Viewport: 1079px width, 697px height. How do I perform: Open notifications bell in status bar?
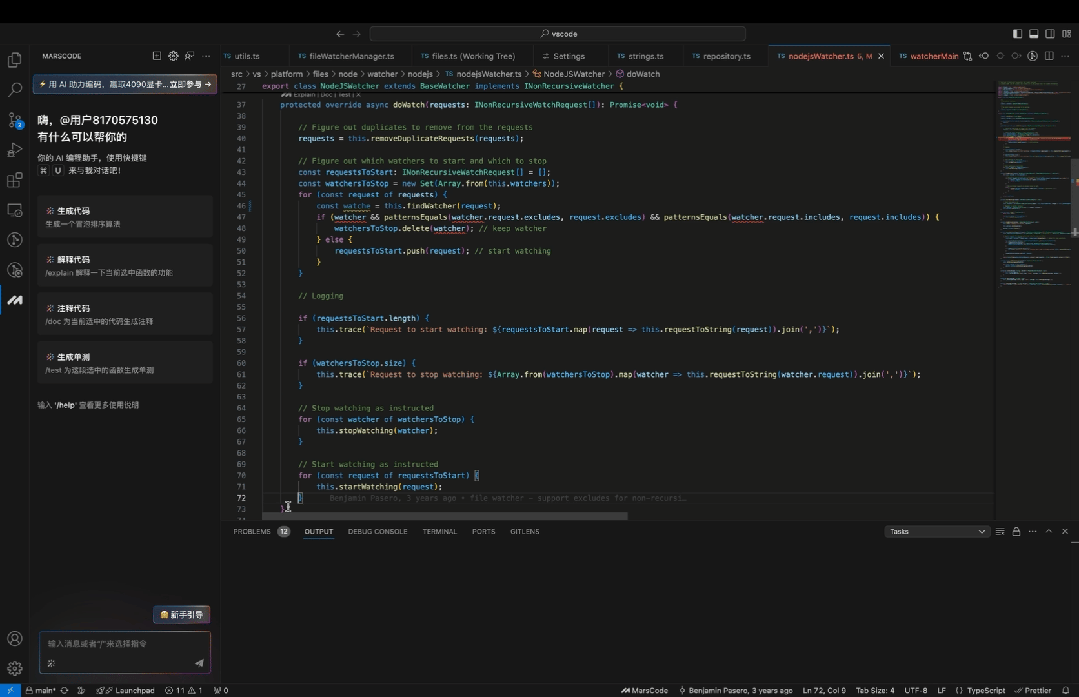tap(1065, 690)
